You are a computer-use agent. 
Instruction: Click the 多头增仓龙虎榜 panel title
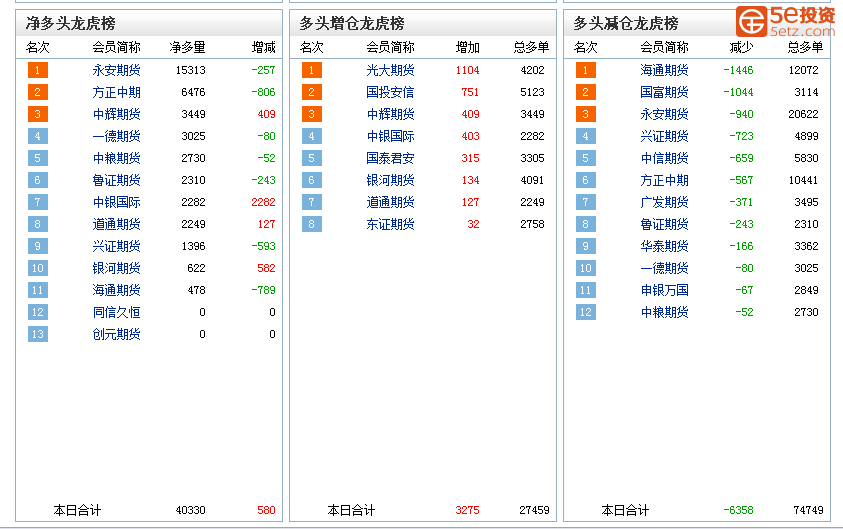pos(352,24)
